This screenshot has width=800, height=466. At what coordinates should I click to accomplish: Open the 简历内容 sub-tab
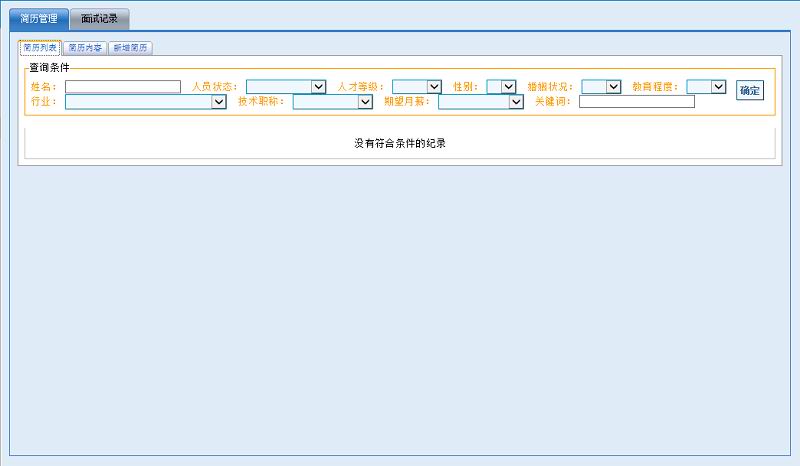tap(85, 47)
